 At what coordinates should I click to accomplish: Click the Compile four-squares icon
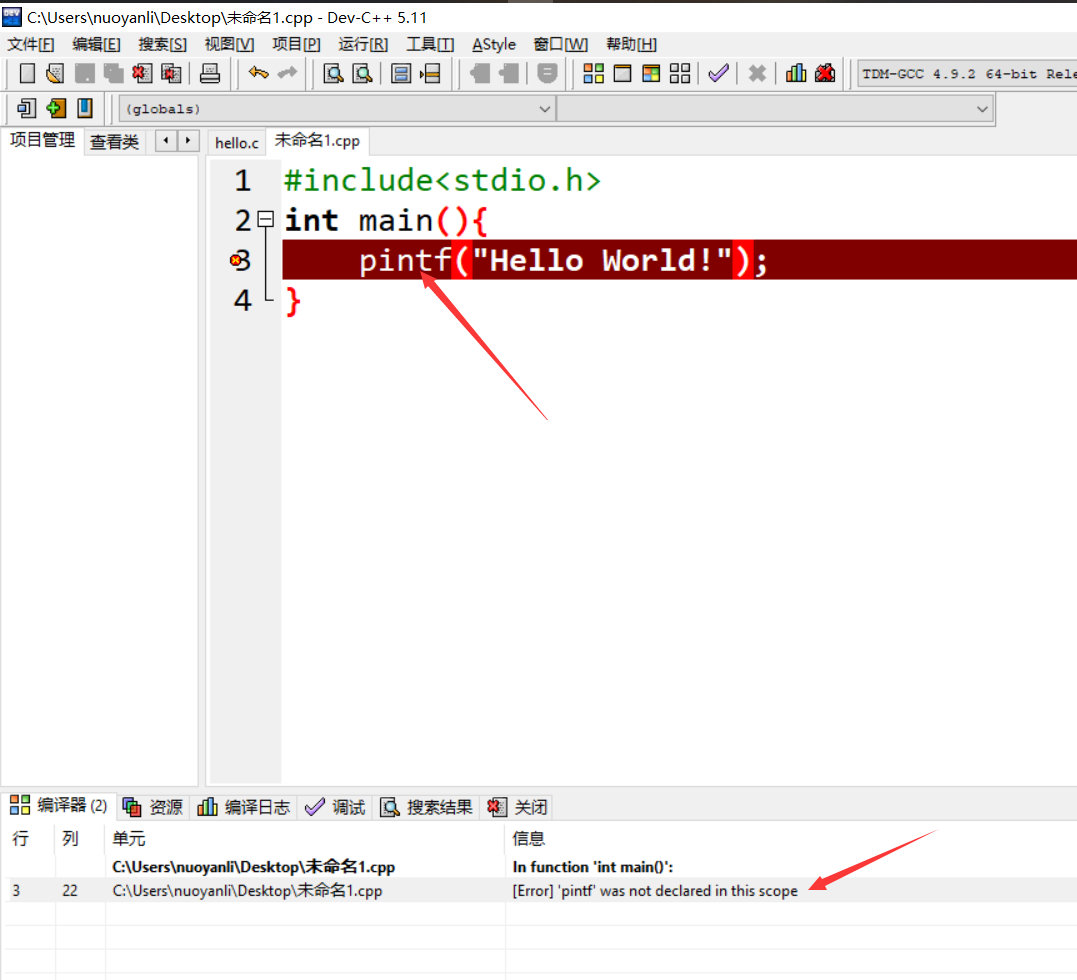[x=593, y=73]
